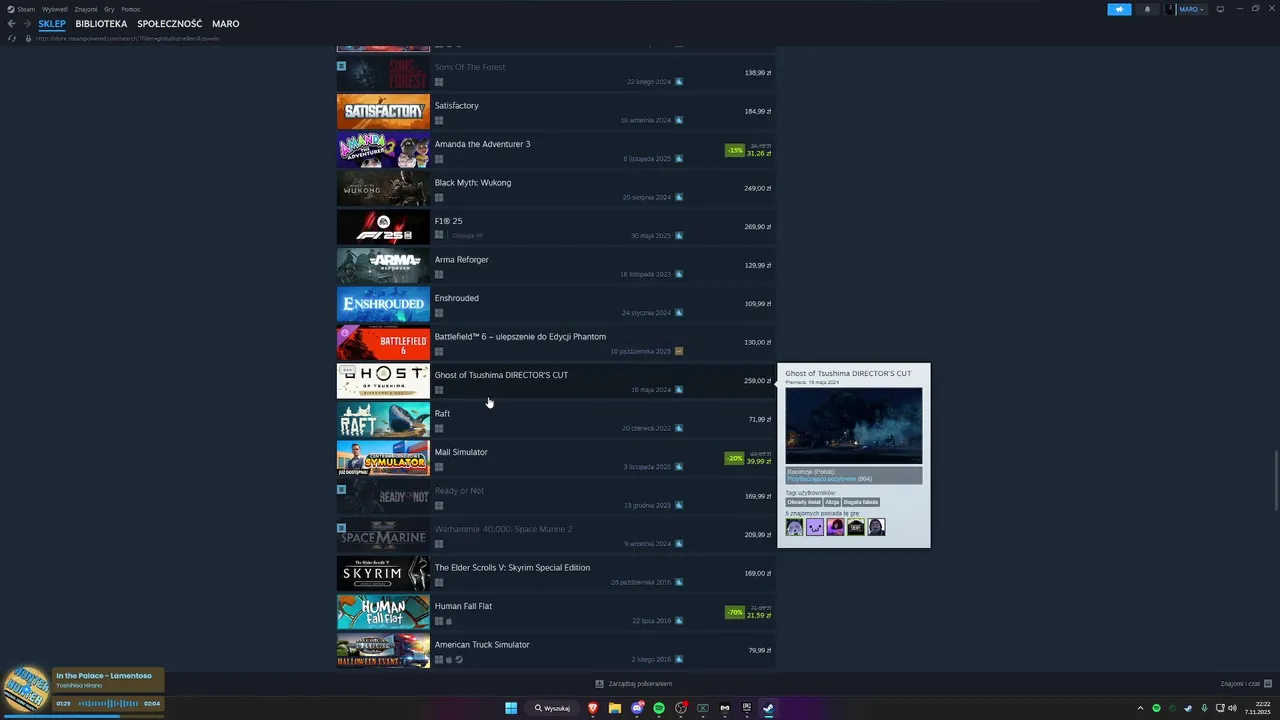
Task: Click the Satisfactory game thumbnail
Action: point(383,112)
